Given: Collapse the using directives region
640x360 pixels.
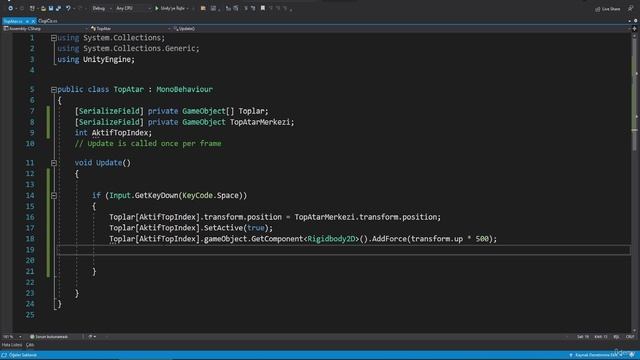Looking at the screenshot, I should pos(53,38).
